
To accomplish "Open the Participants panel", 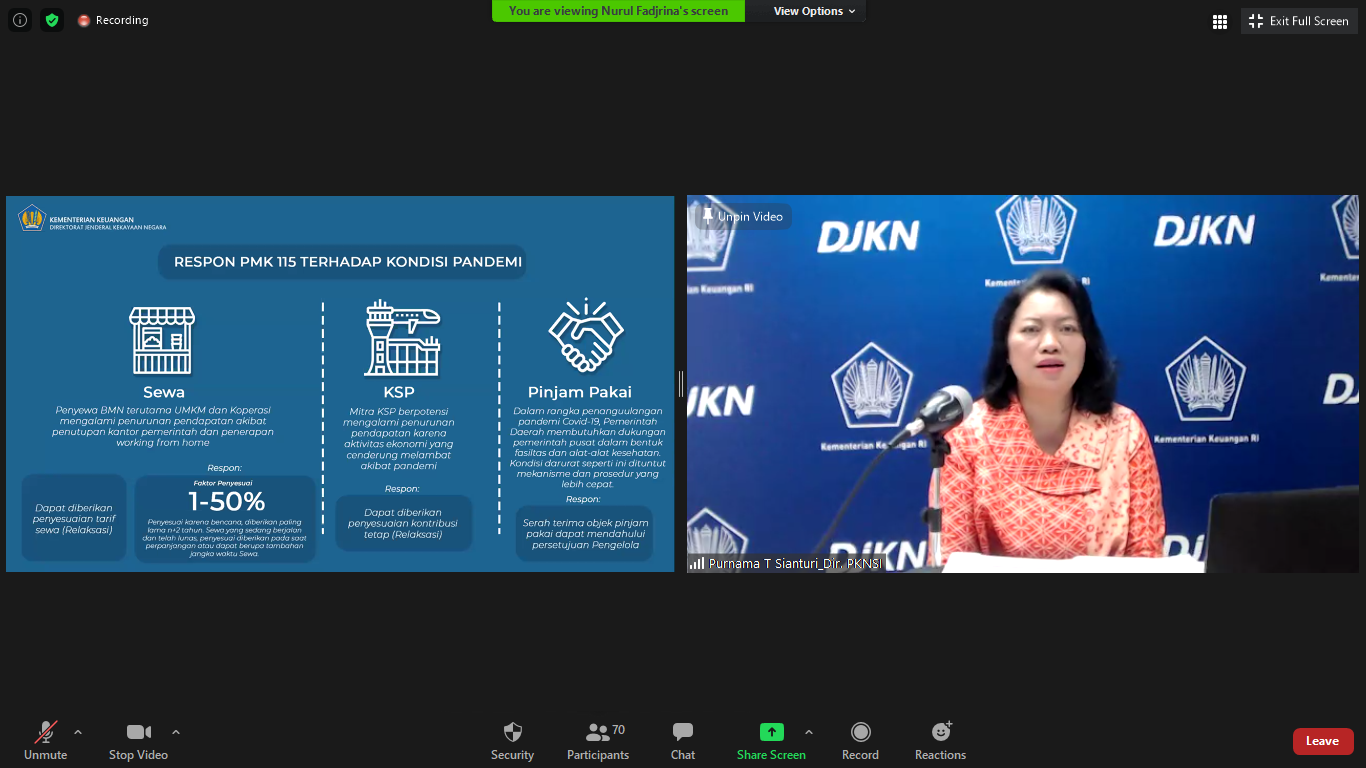I will click(x=598, y=741).
